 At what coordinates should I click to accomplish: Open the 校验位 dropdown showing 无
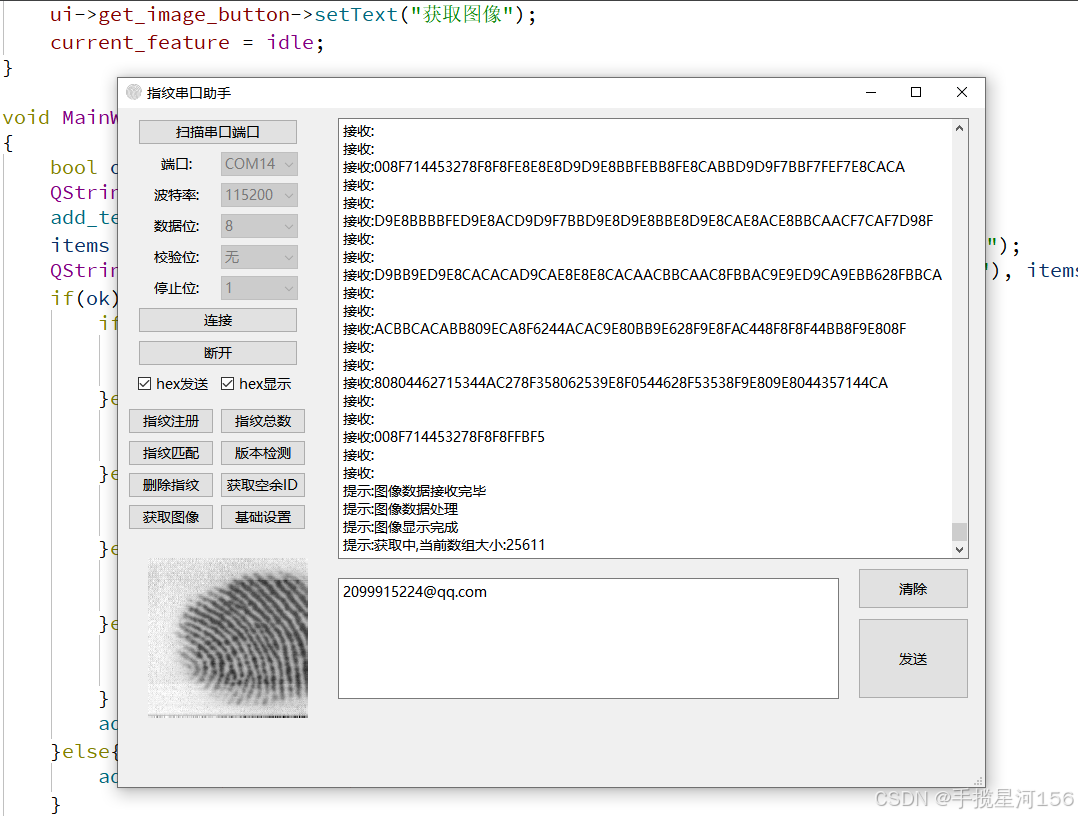259,257
